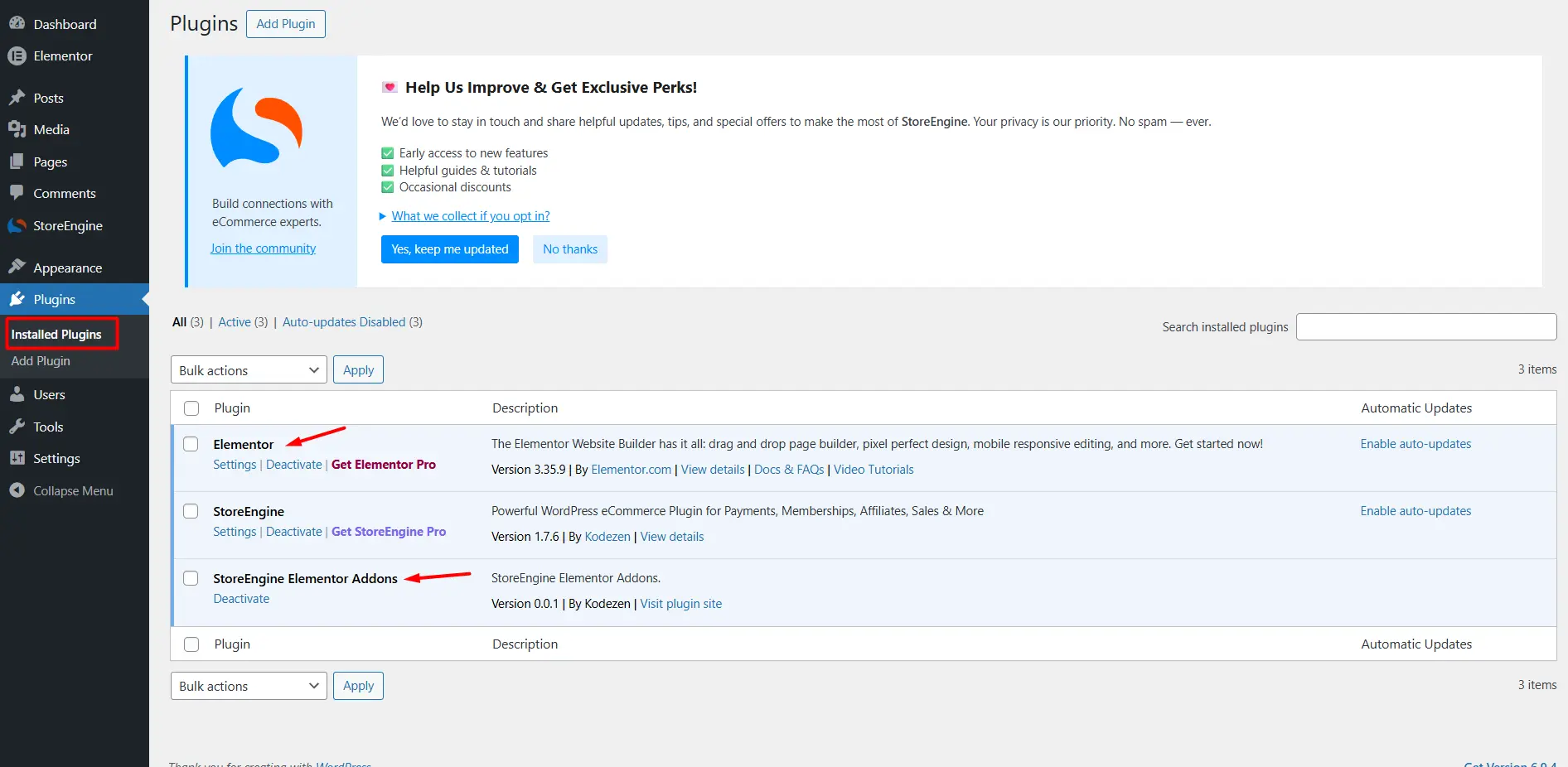Screen dimensions: 1568x767
Task: Tick the Elementor plugin checkbox
Action: pos(191,444)
